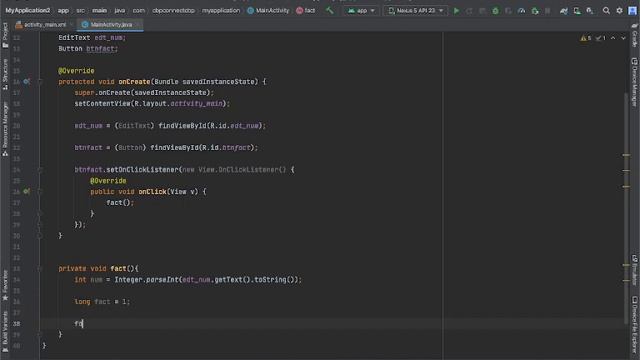Click the Debug app bug icon
Screen dimensions: 640x360
495,11
